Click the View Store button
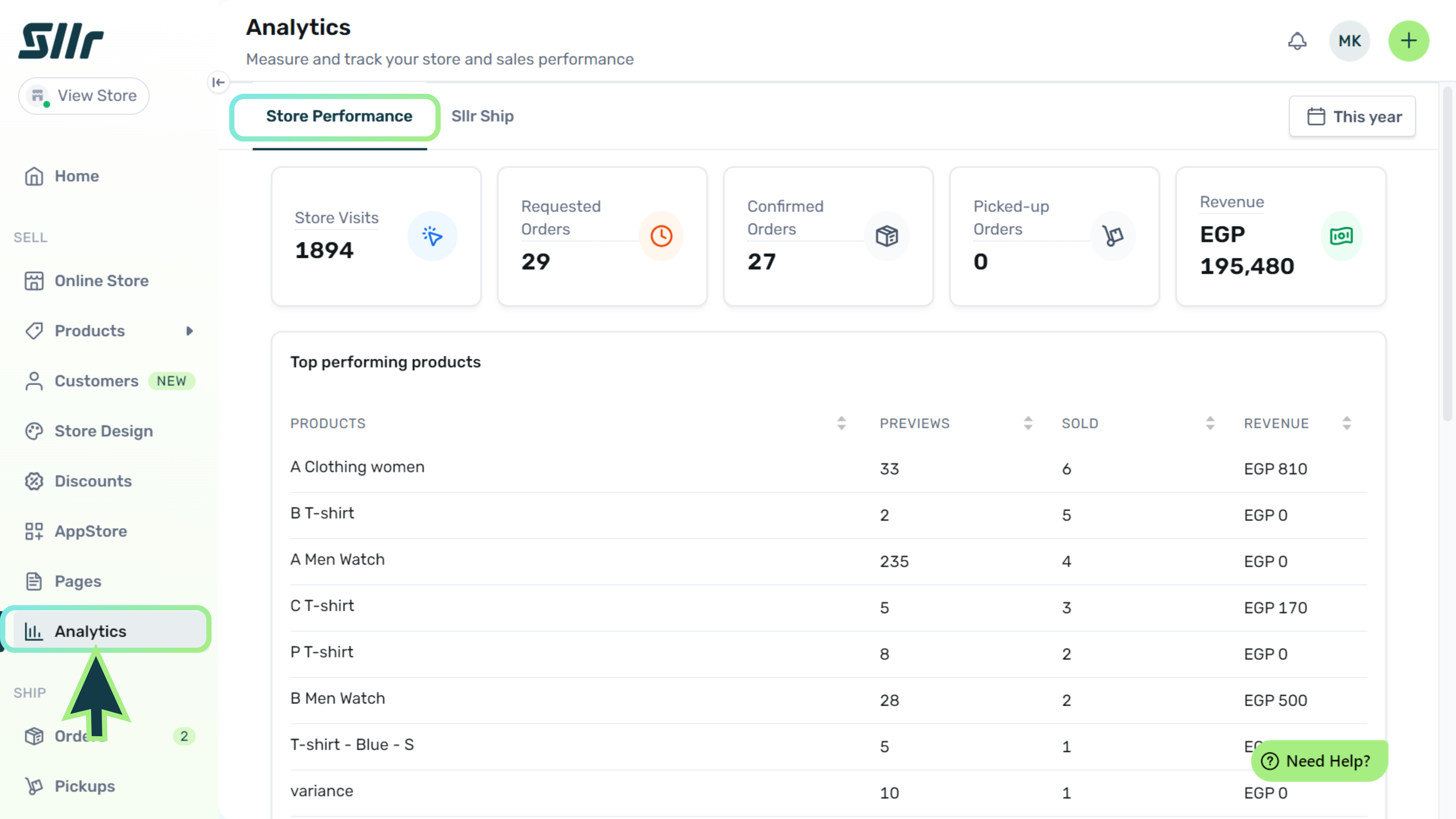The width and height of the screenshot is (1456, 819). pos(84,96)
